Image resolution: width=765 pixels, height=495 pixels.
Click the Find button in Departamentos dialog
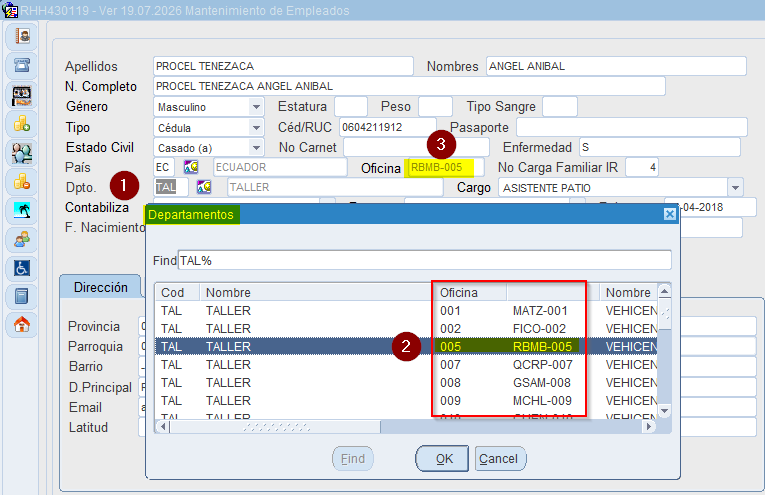tap(353, 458)
